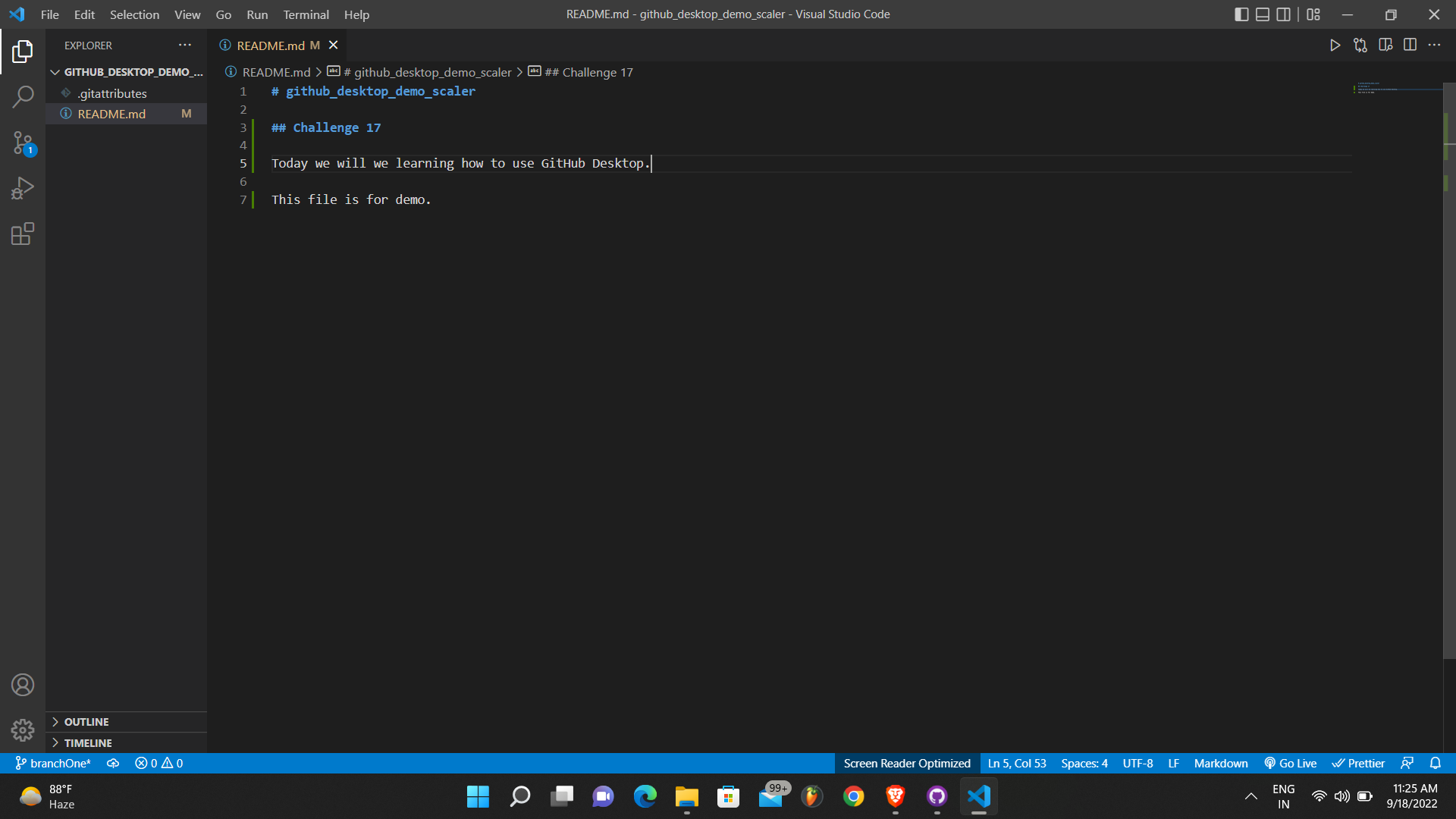Image resolution: width=1456 pixels, height=819 pixels.
Task: Open the Search panel
Action: point(23,97)
